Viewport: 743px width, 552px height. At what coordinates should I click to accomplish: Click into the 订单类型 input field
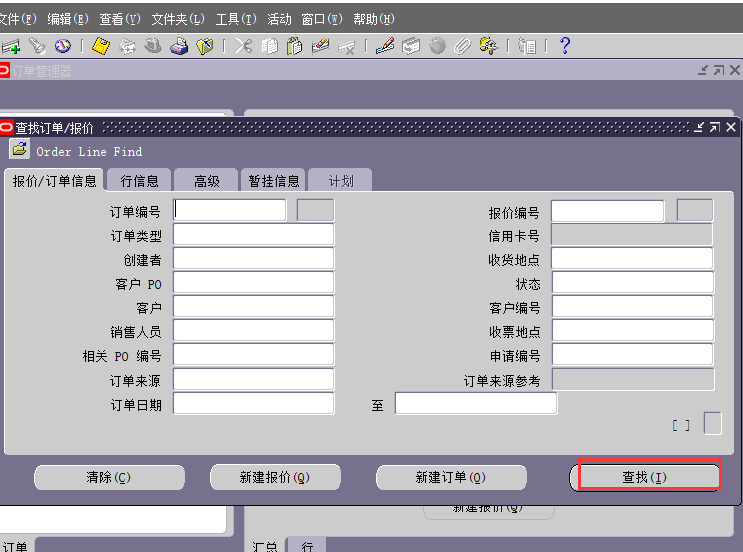click(253, 235)
